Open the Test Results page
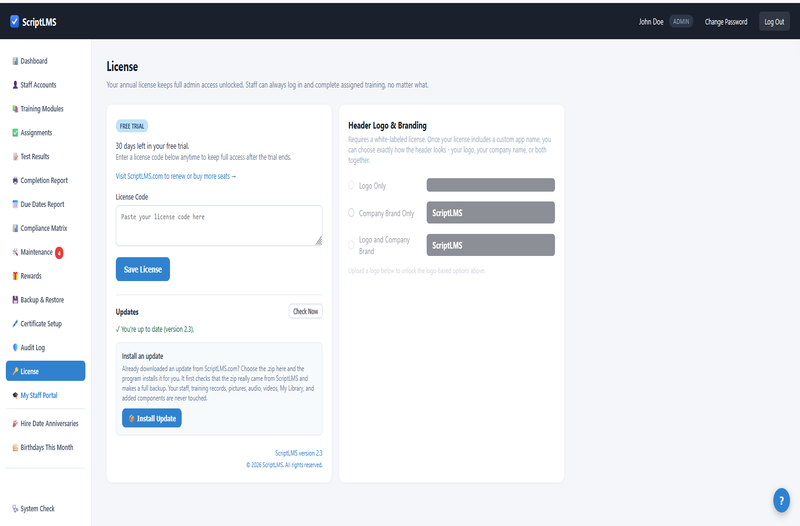Screen dimensions: 800x526 45,157
